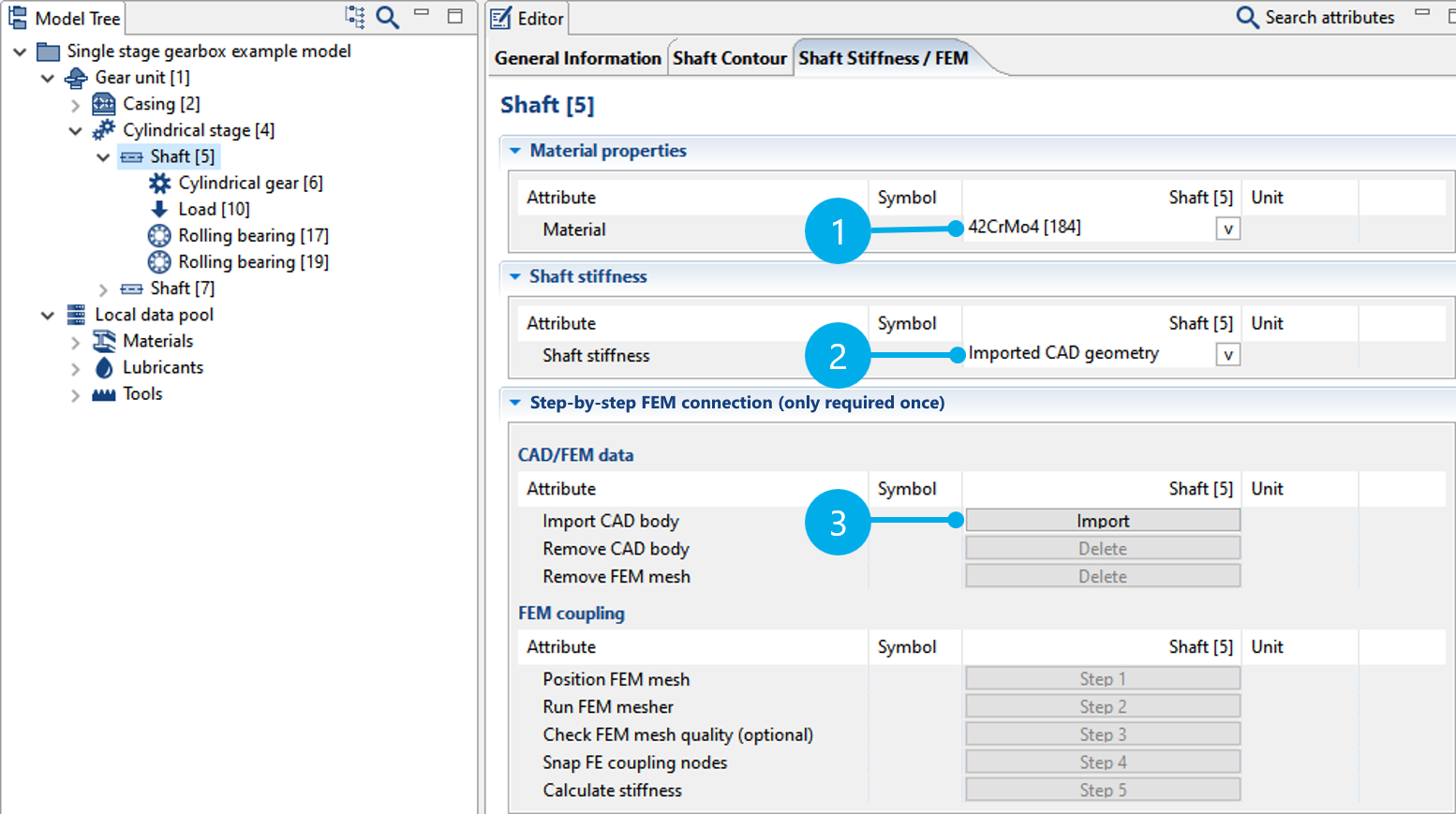
Task: Switch to the General Information tab
Action: [578, 58]
